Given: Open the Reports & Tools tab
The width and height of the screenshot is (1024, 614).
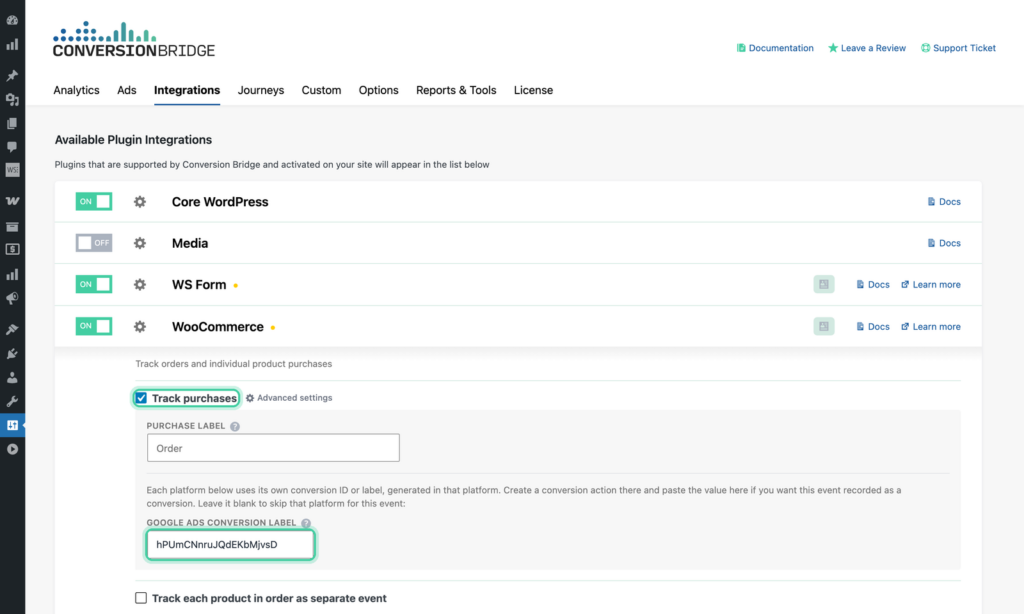Looking at the screenshot, I should click(456, 90).
